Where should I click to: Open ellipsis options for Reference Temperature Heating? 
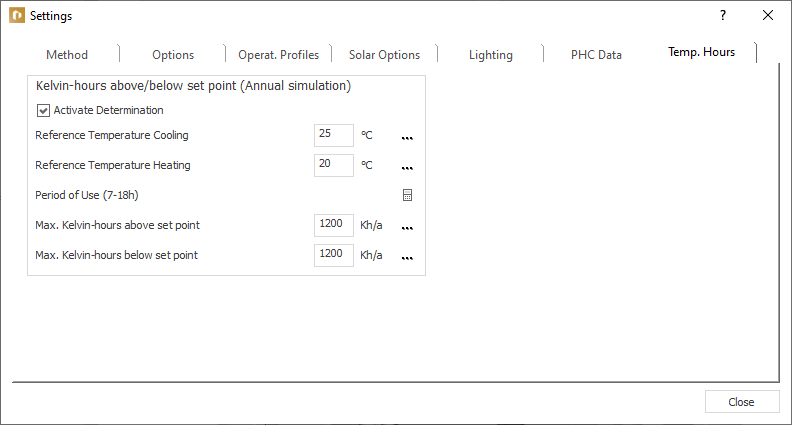(x=407, y=168)
